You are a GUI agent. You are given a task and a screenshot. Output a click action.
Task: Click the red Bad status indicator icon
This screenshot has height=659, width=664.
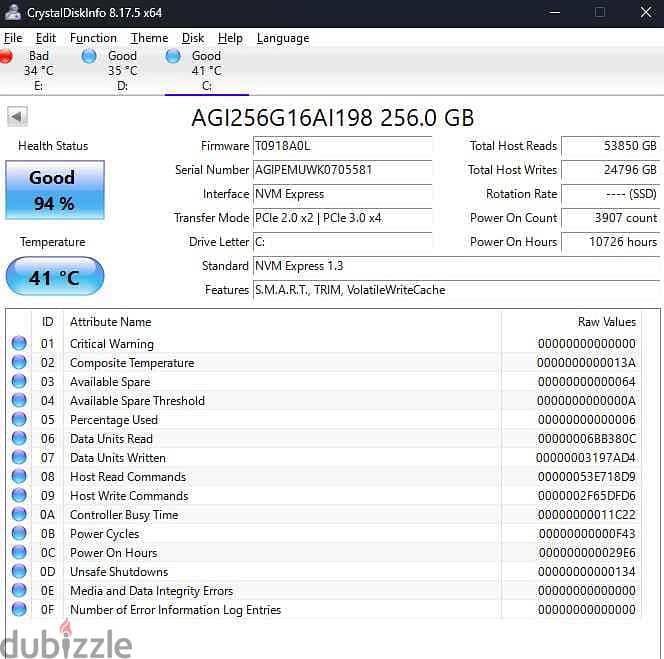pyautogui.click(x=6, y=56)
